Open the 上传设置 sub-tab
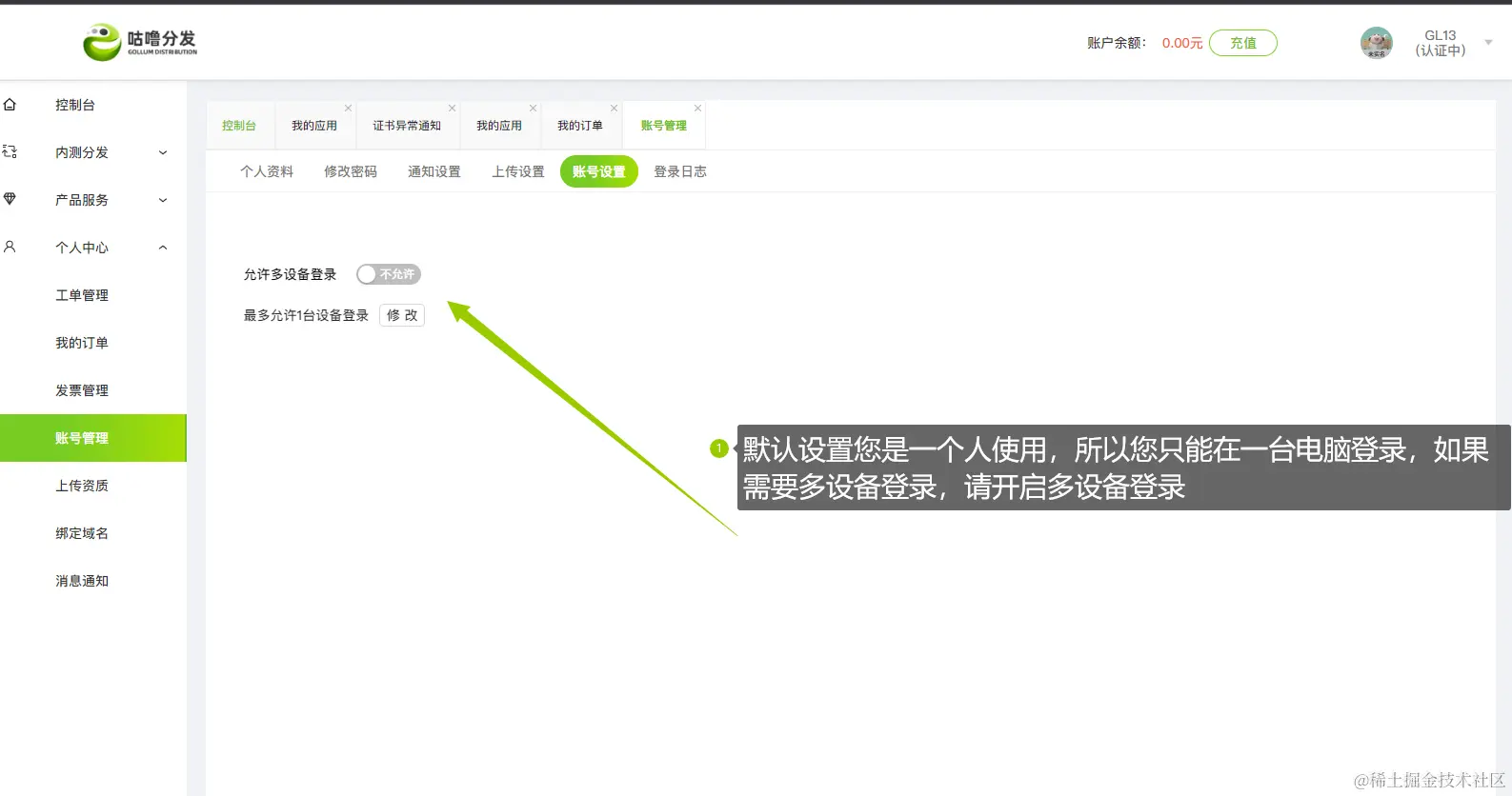Image resolution: width=1512 pixels, height=796 pixels. [x=518, y=171]
